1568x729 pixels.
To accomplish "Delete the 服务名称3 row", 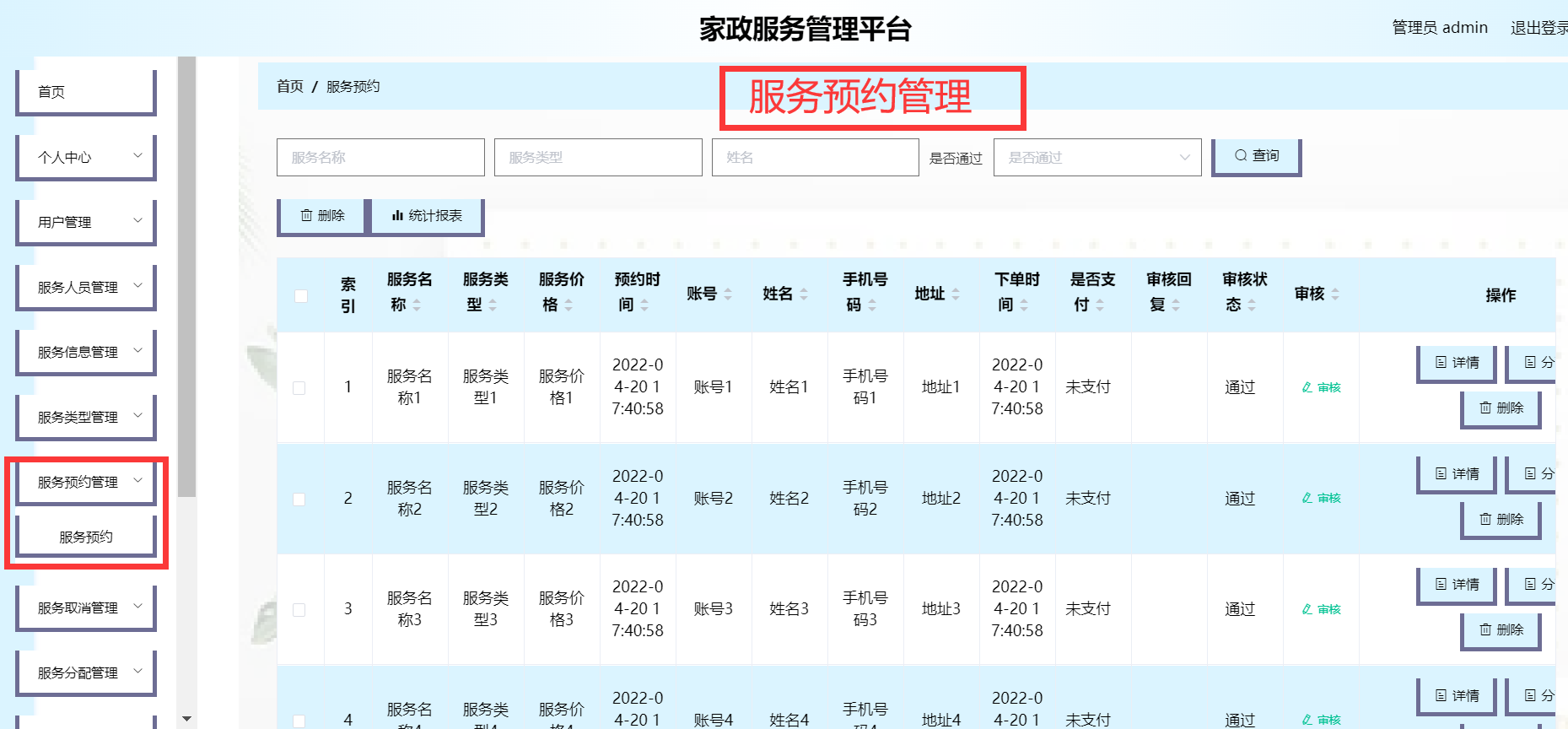I will [x=1501, y=630].
